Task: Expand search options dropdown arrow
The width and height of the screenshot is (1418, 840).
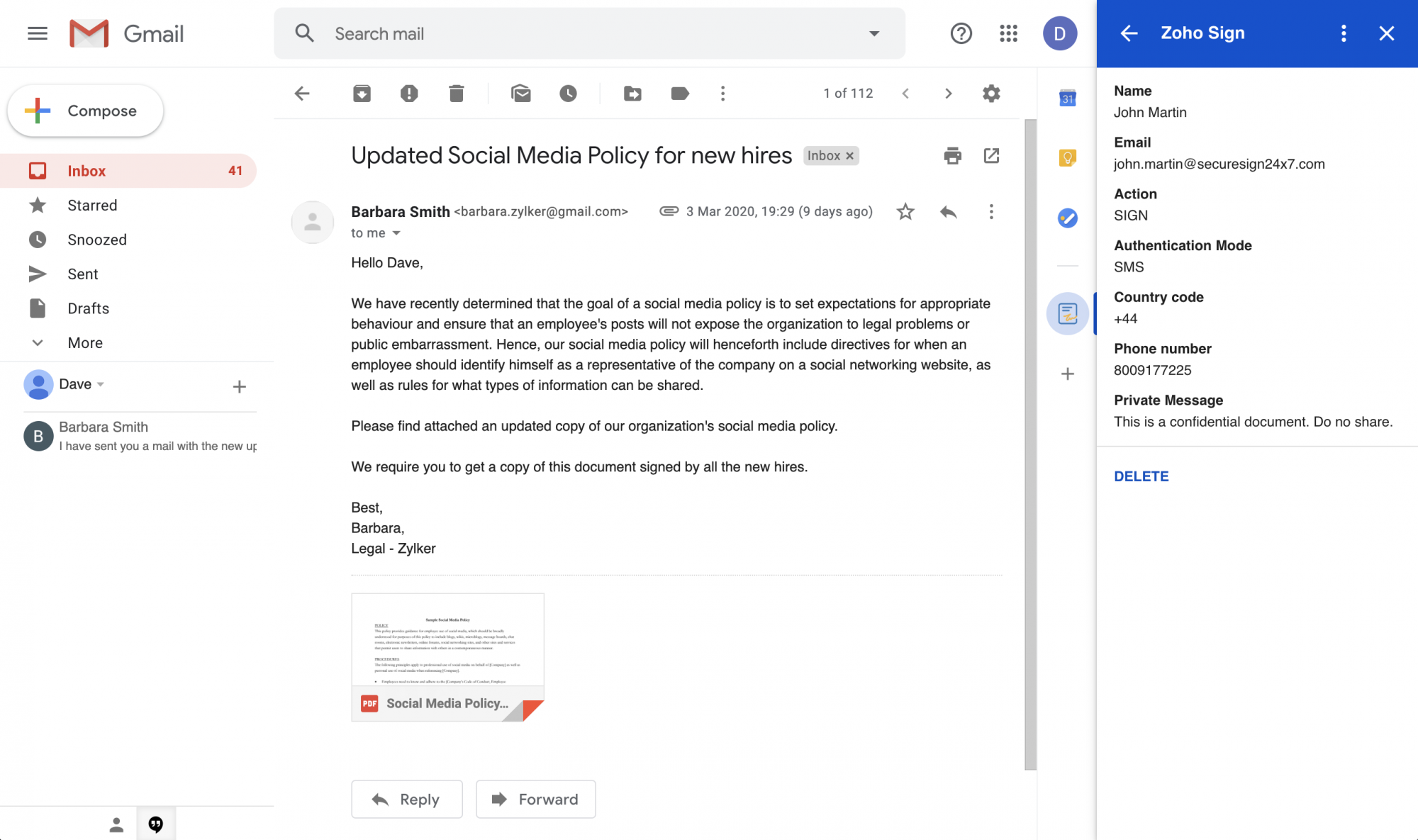Action: pos(874,33)
